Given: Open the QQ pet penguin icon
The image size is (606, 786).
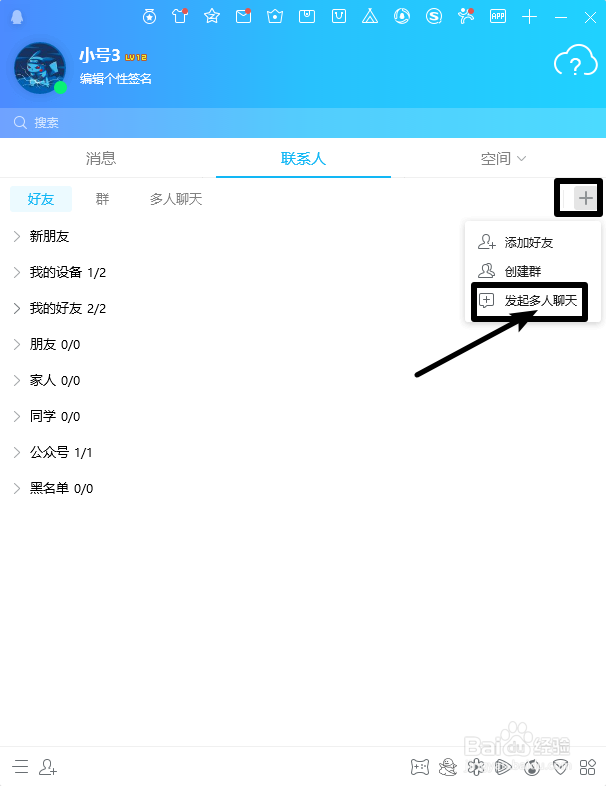Looking at the screenshot, I should pyautogui.click(x=448, y=766).
